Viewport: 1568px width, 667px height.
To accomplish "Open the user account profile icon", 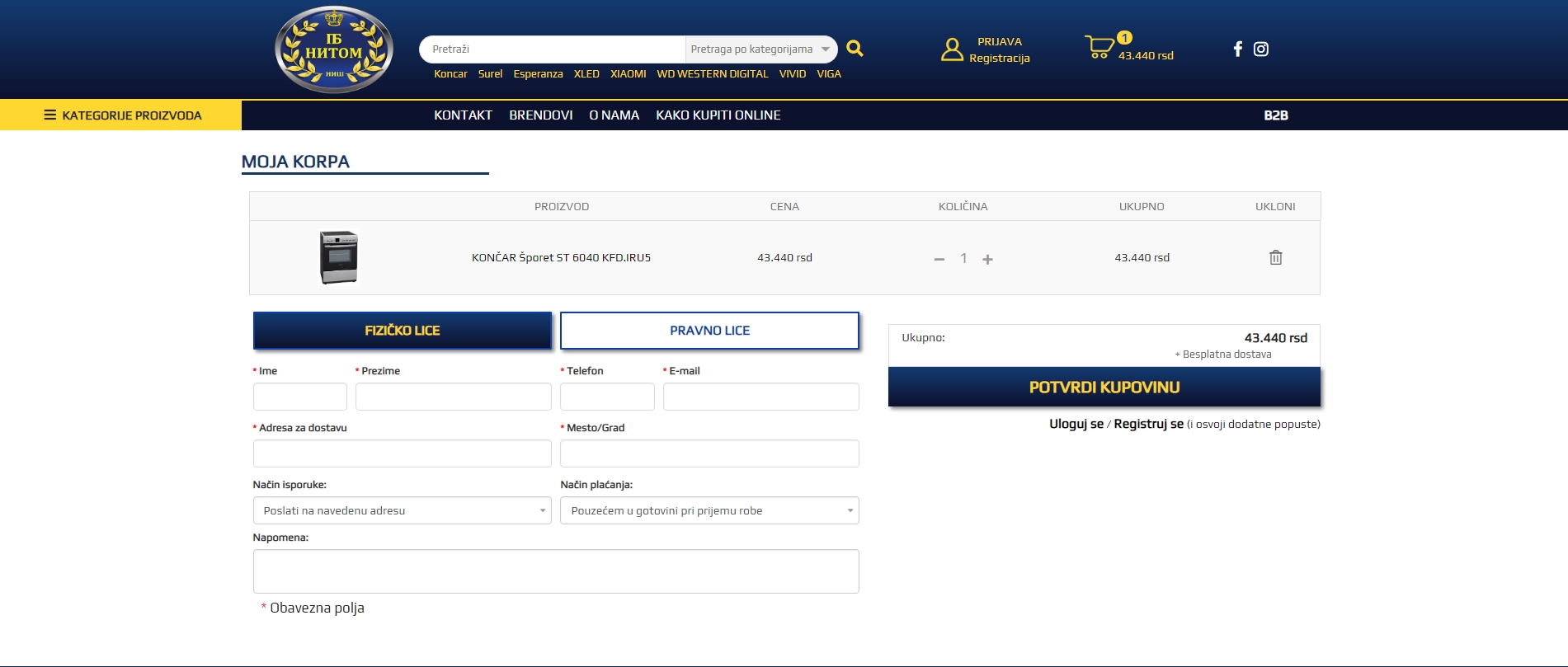I will [952, 49].
